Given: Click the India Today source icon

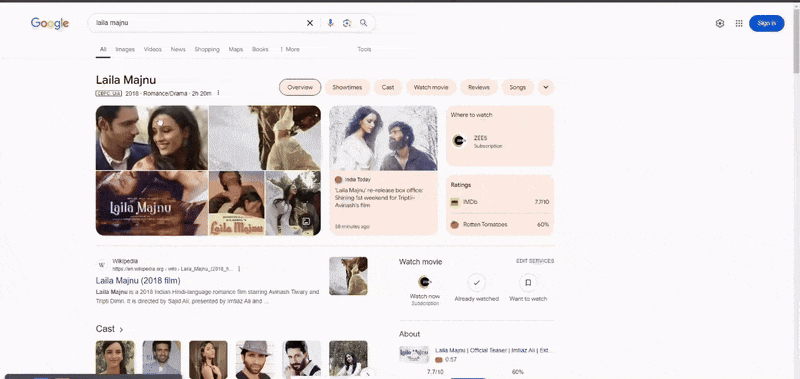Looking at the screenshot, I should point(338,180).
